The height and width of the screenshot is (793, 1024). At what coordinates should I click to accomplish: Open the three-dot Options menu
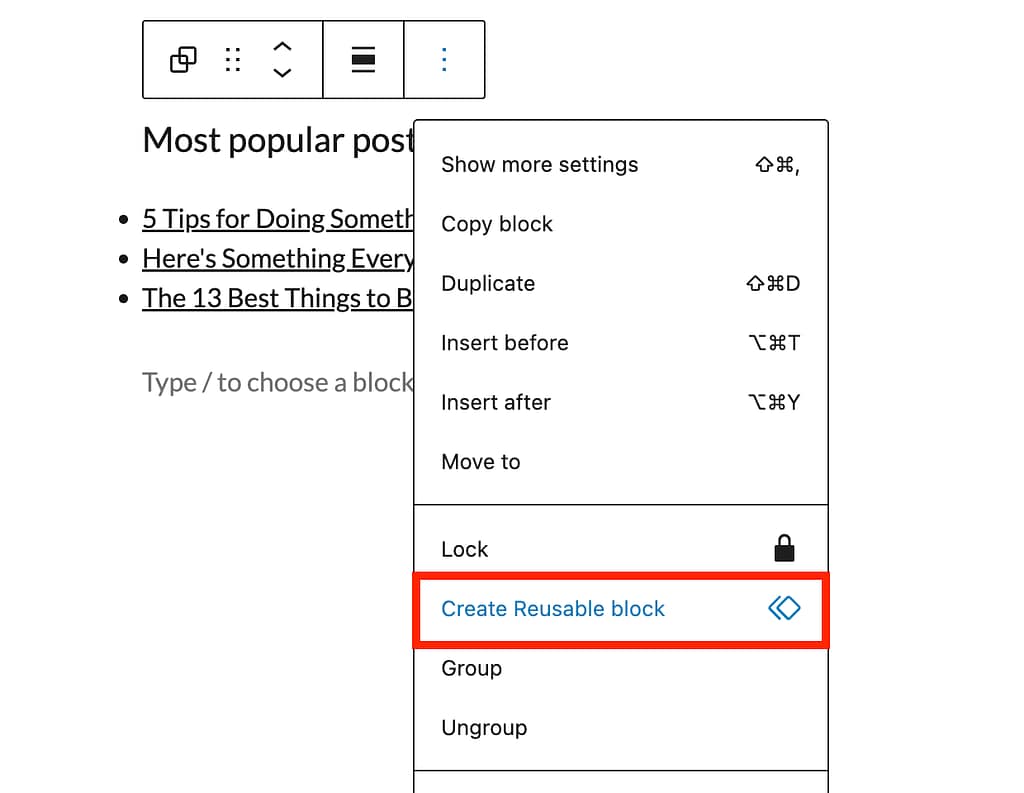coord(444,60)
